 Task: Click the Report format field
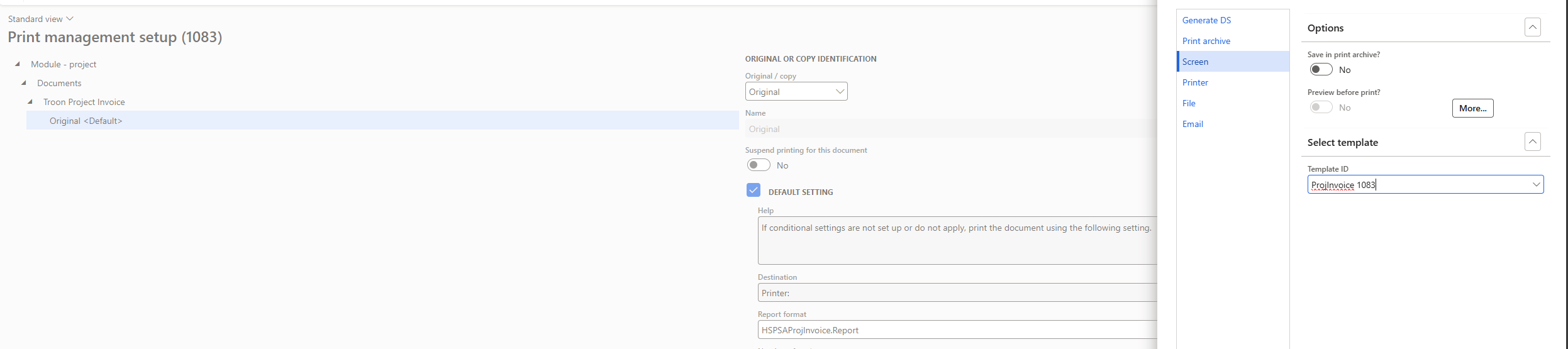pyautogui.click(x=956, y=330)
